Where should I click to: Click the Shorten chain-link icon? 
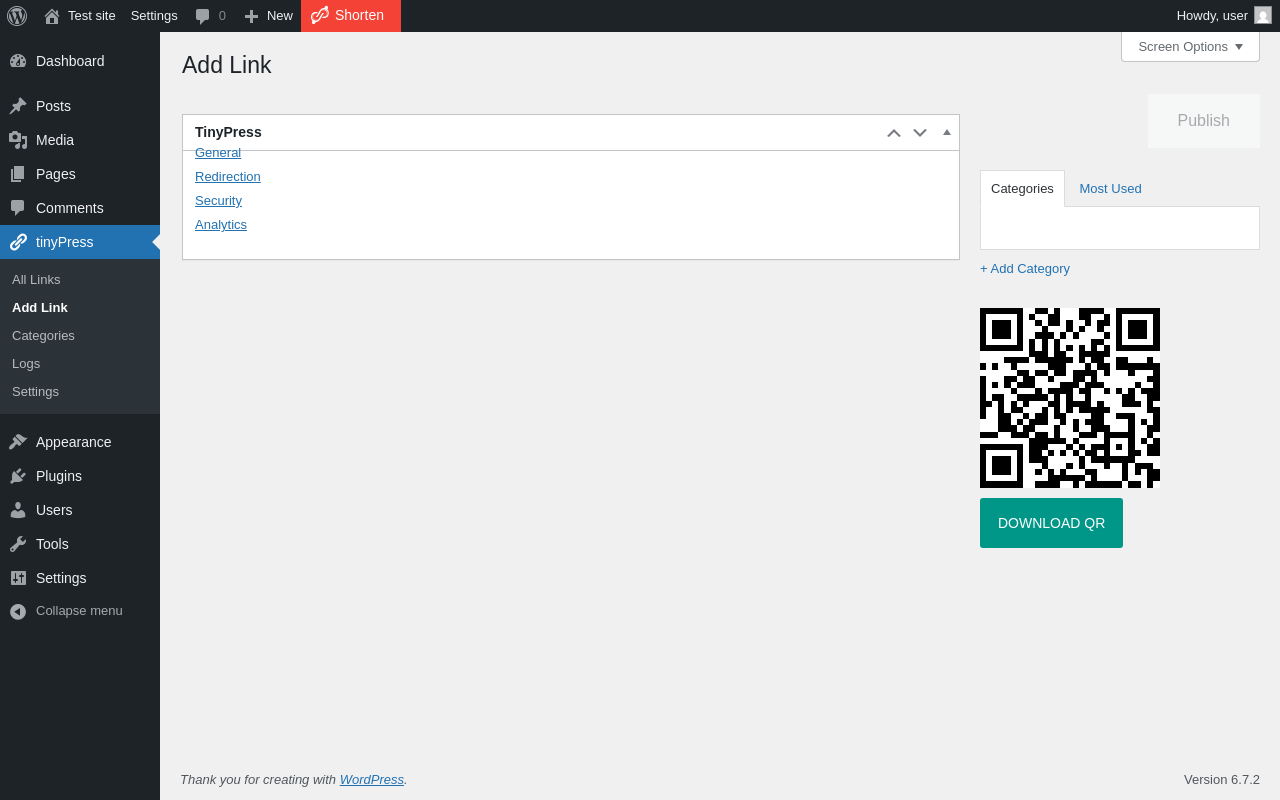[x=320, y=15]
